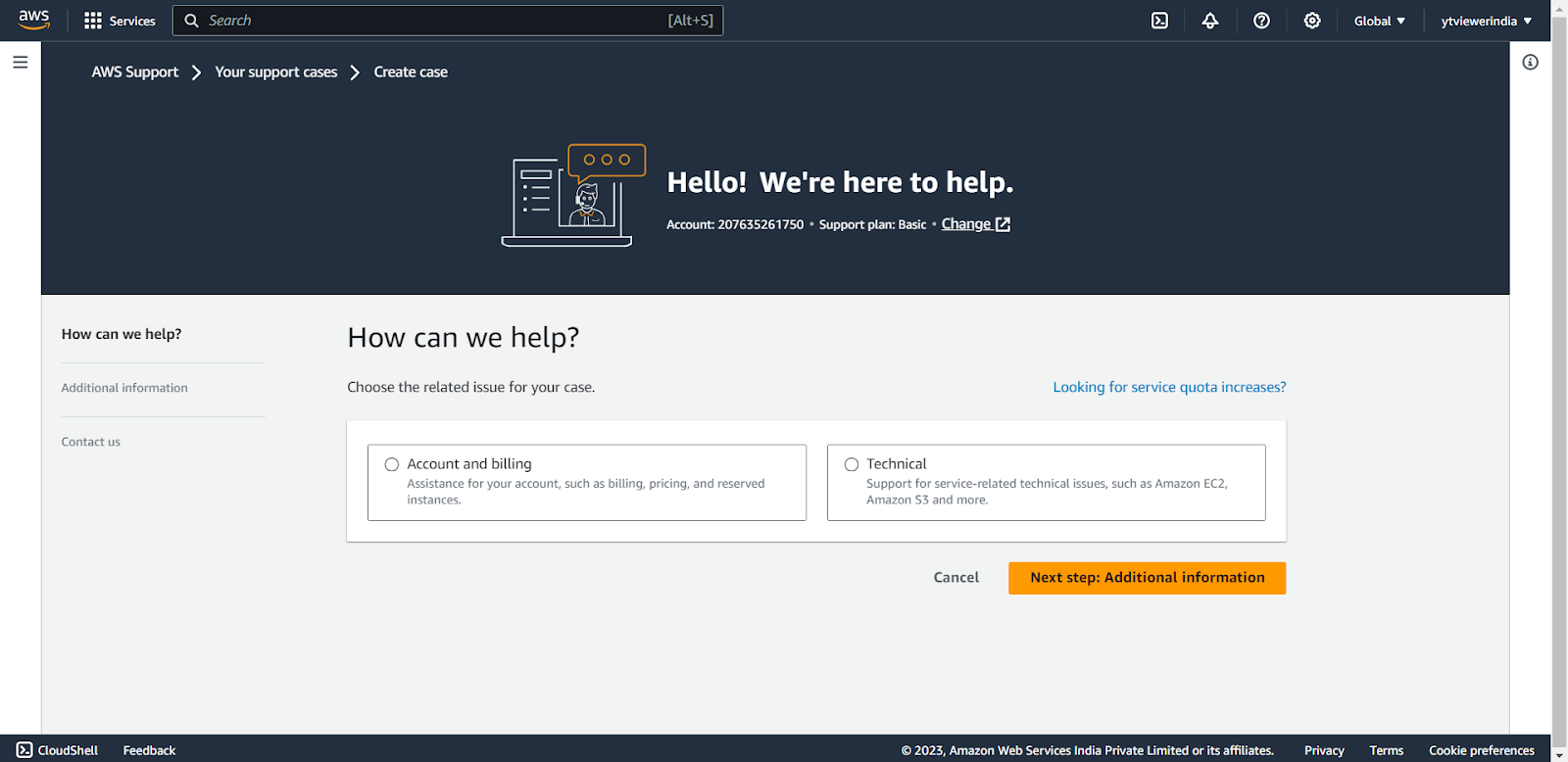Open the settings gear

pyautogui.click(x=1312, y=21)
